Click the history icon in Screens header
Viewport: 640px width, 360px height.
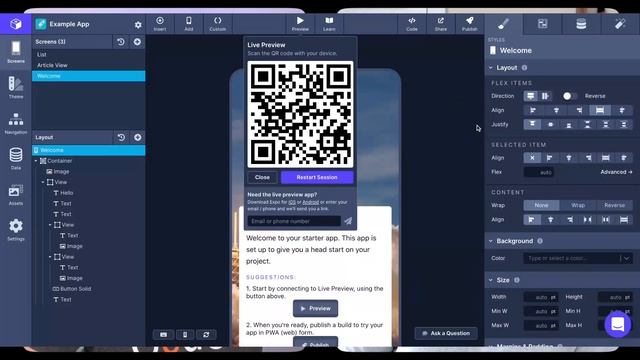pyautogui.click(x=121, y=42)
